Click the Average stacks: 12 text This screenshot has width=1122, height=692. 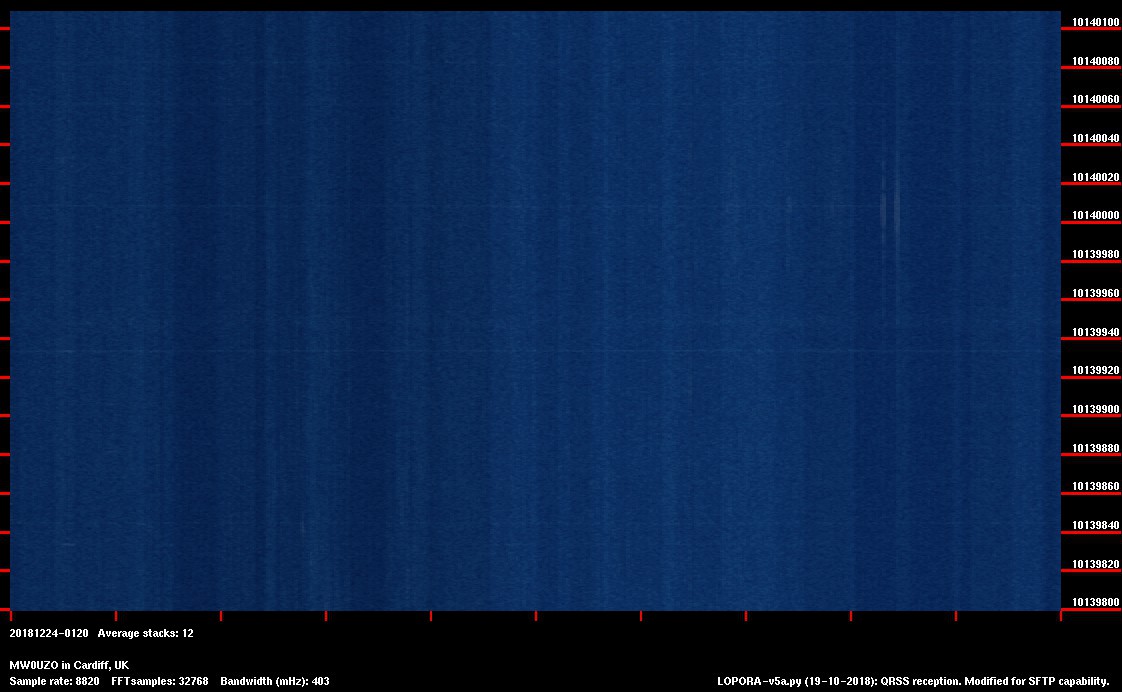(145, 634)
